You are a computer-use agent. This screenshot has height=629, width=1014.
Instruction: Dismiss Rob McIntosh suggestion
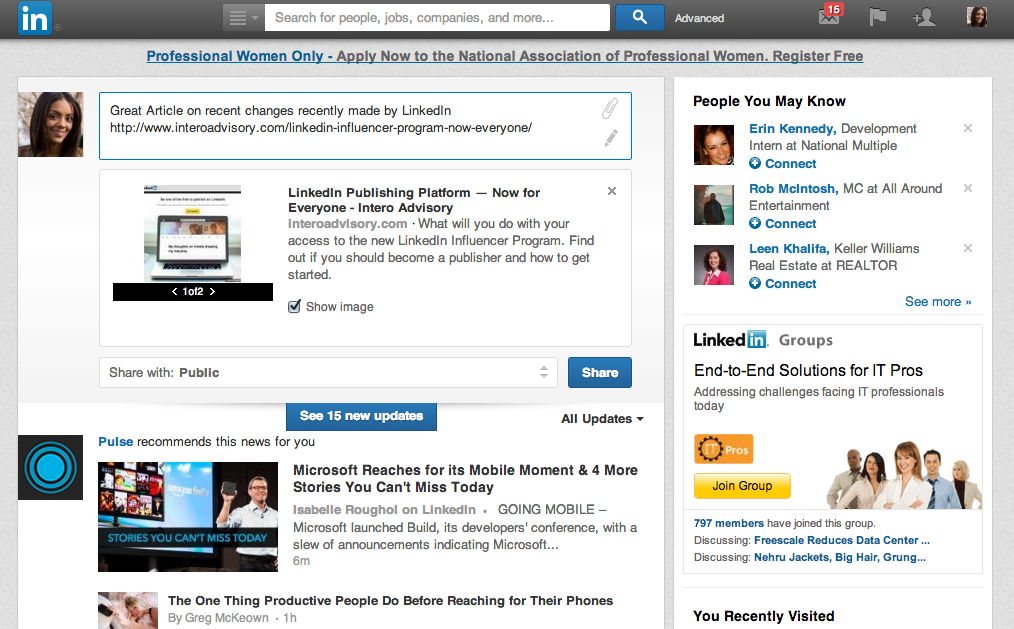tap(968, 188)
